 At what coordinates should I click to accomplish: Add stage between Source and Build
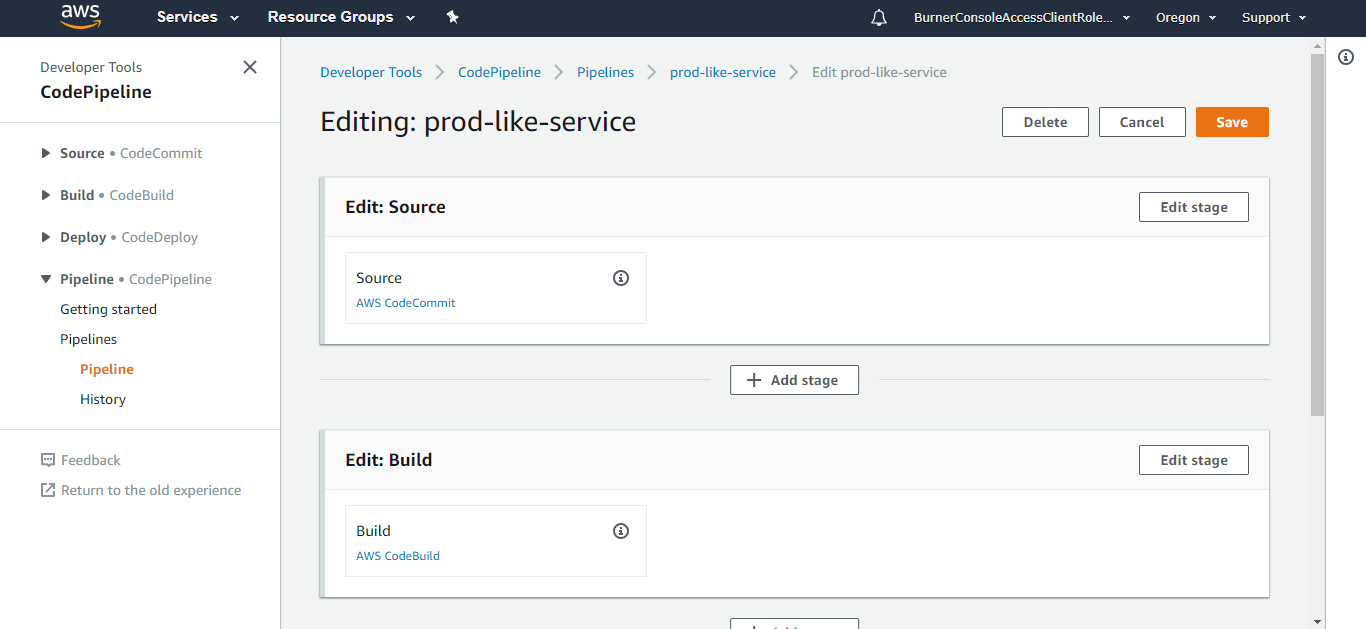(794, 380)
